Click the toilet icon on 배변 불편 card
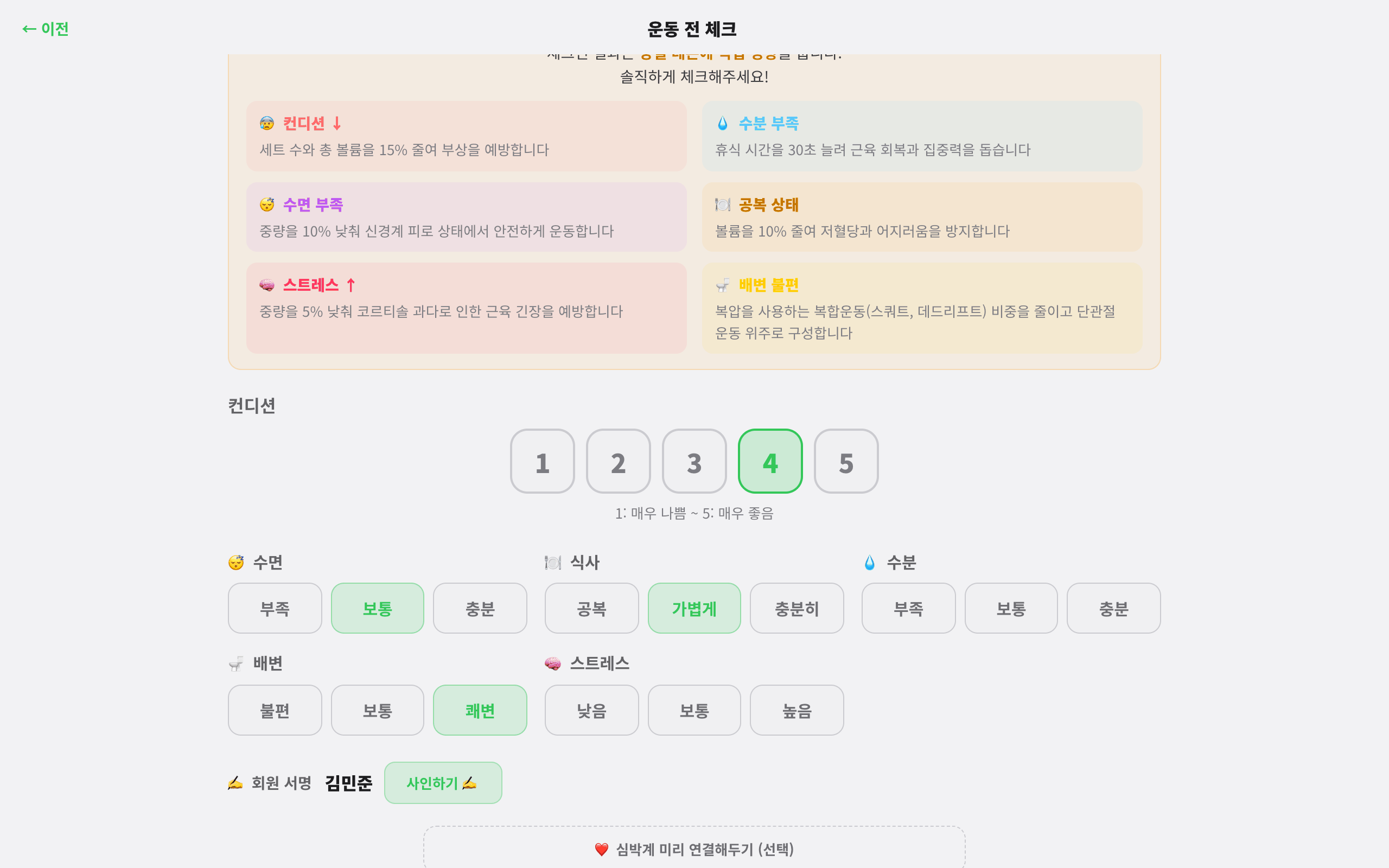Screen dimensions: 1389x868 point(723,285)
